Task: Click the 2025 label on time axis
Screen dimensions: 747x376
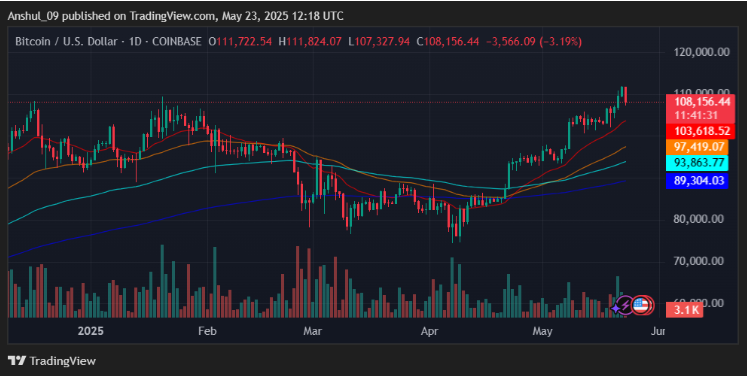Action: coord(91,331)
